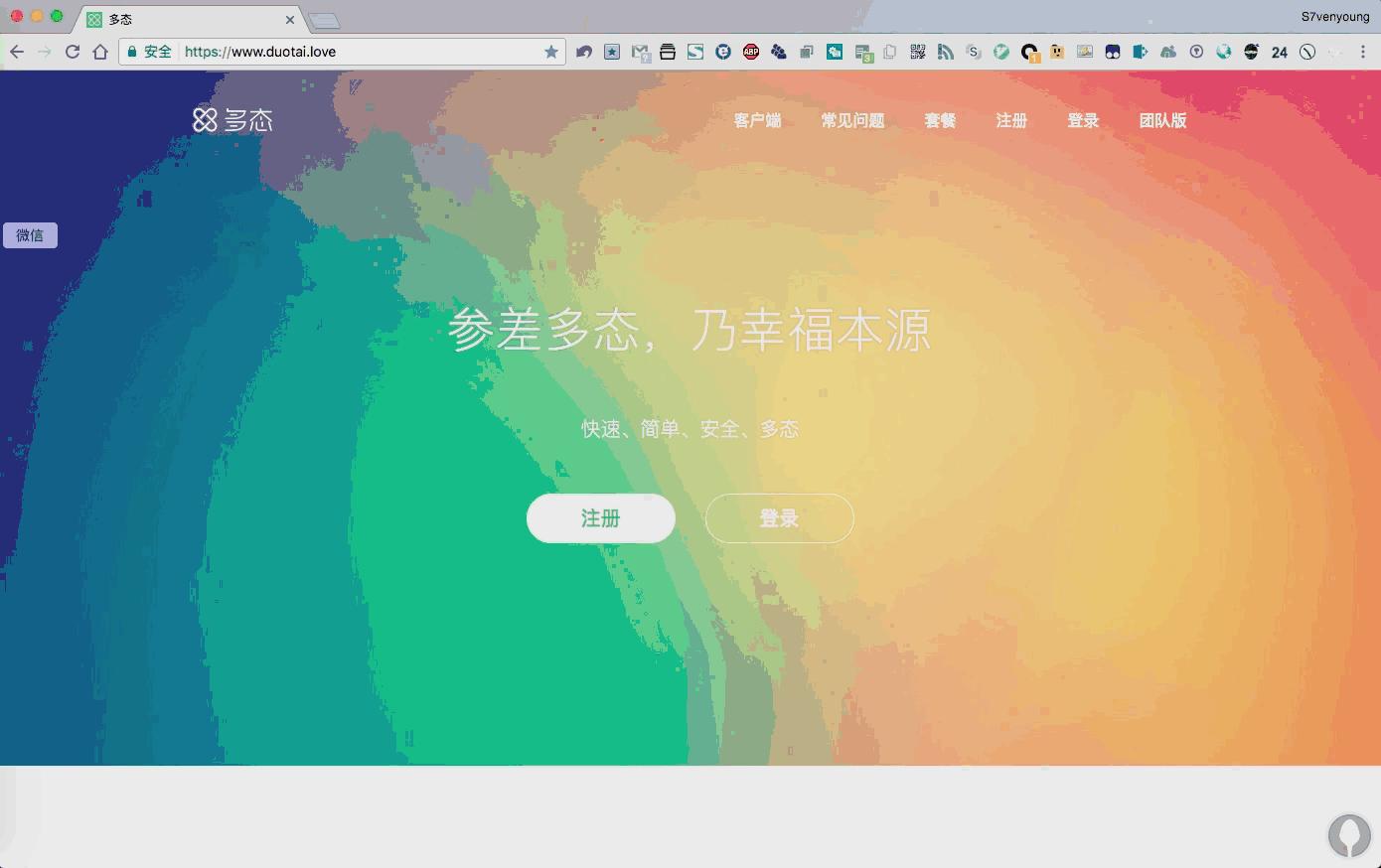1381x868 pixels.
Task: Bookmark page with the star icon
Action: click(551, 52)
